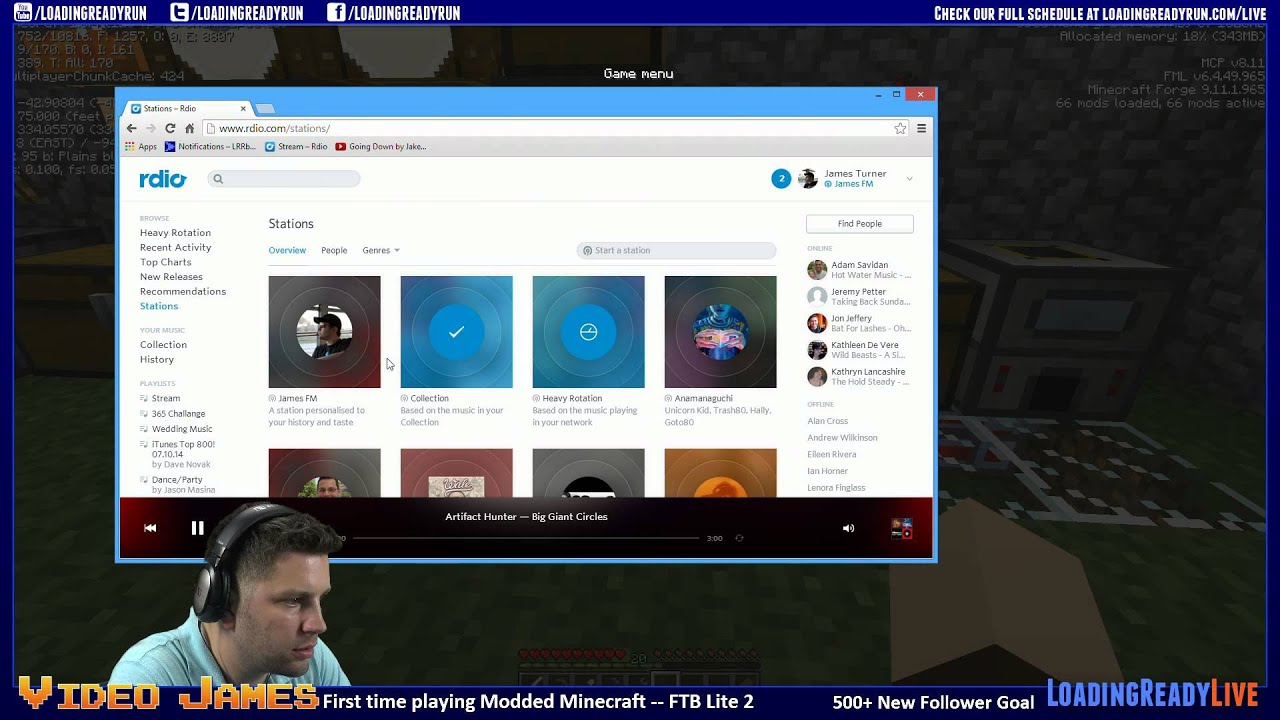
Task: Click the Rdio search box
Action: (284, 179)
